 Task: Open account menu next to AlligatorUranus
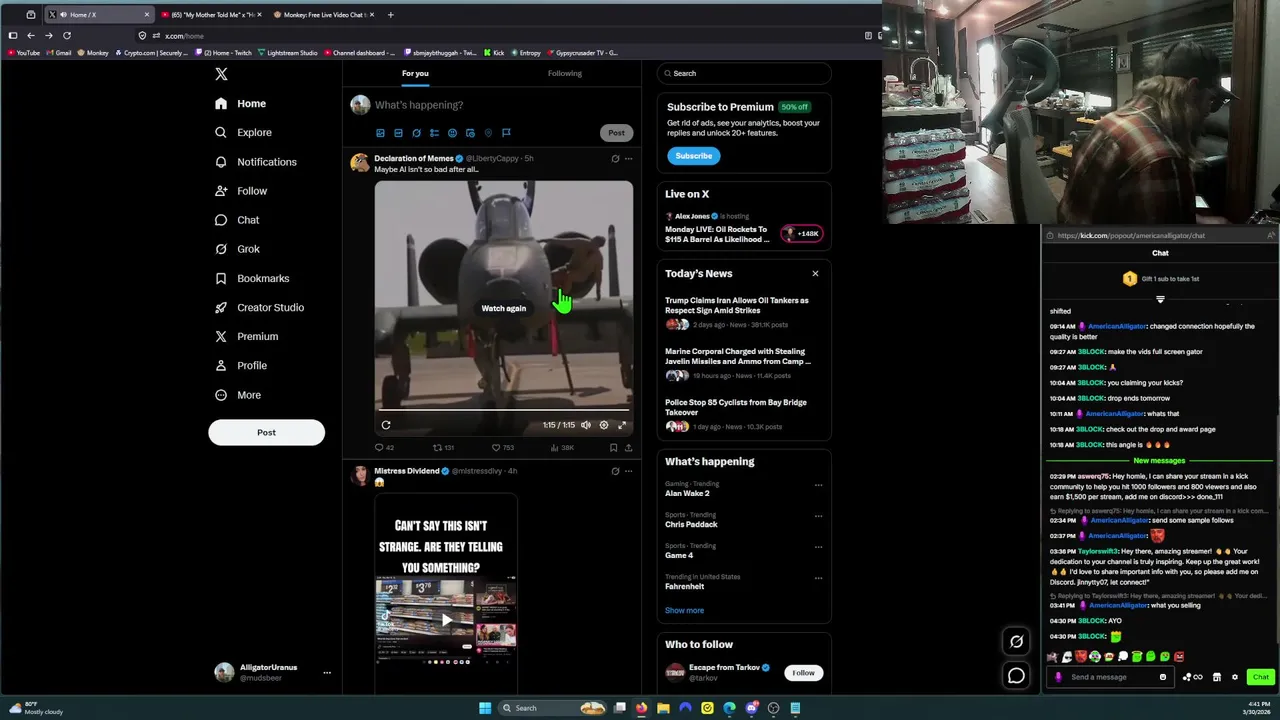(326, 673)
